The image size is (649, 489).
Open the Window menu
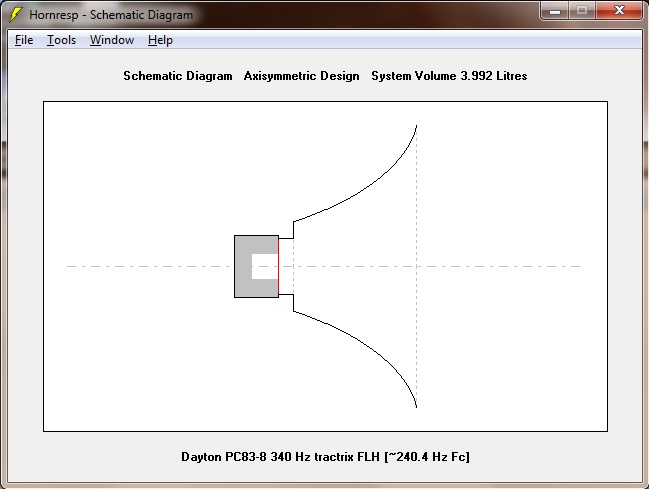tap(112, 40)
